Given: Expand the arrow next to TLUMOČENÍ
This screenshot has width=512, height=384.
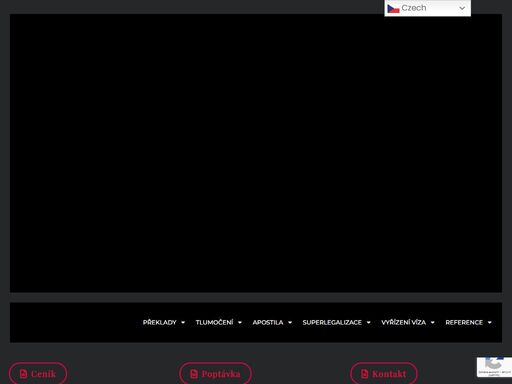Looking at the screenshot, I should tap(240, 322).
